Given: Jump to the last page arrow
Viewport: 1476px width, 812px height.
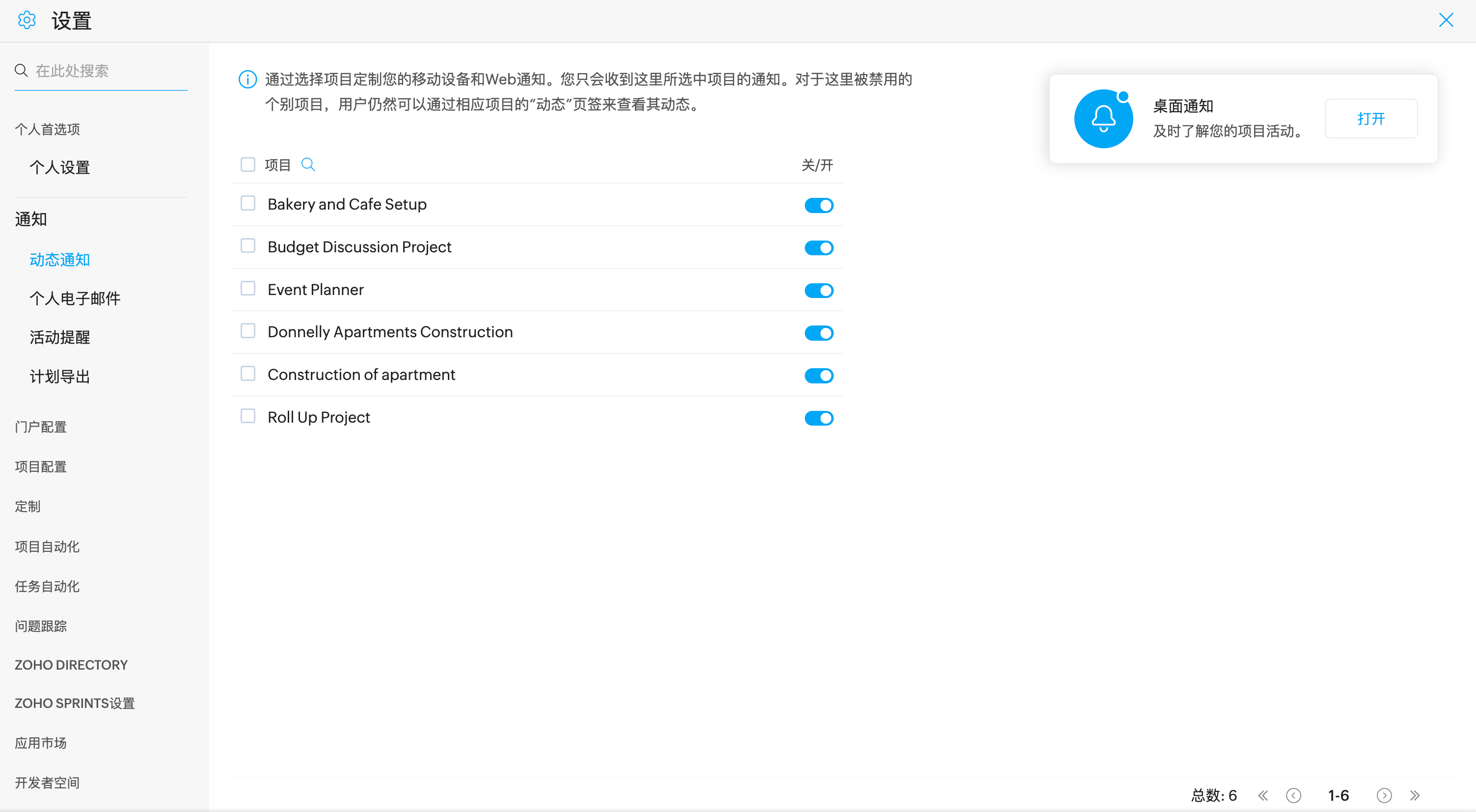Looking at the screenshot, I should point(1415,795).
